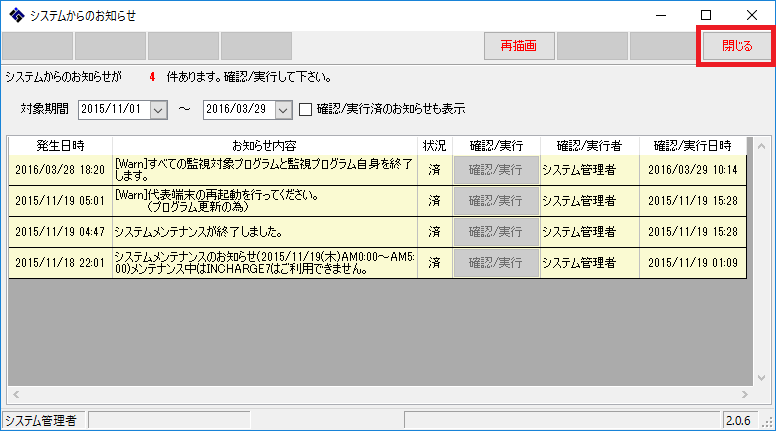Image resolution: width=776 pixels, height=431 pixels.
Task: Click the 閉じる close button
Action: [x=737, y=46]
